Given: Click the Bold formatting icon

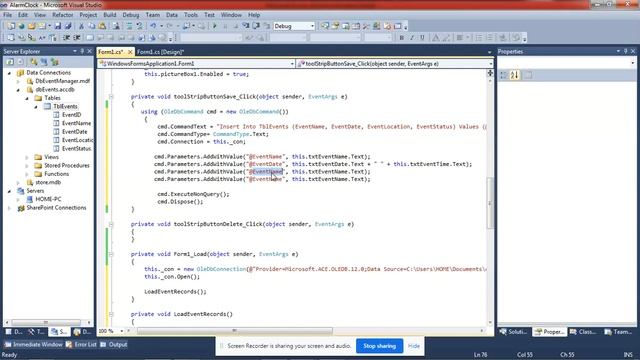Looking at the screenshot, I should point(402,38).
